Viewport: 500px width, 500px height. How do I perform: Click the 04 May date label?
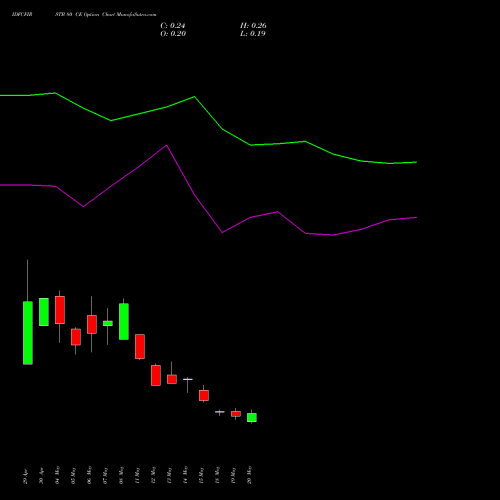click(57, 475)
